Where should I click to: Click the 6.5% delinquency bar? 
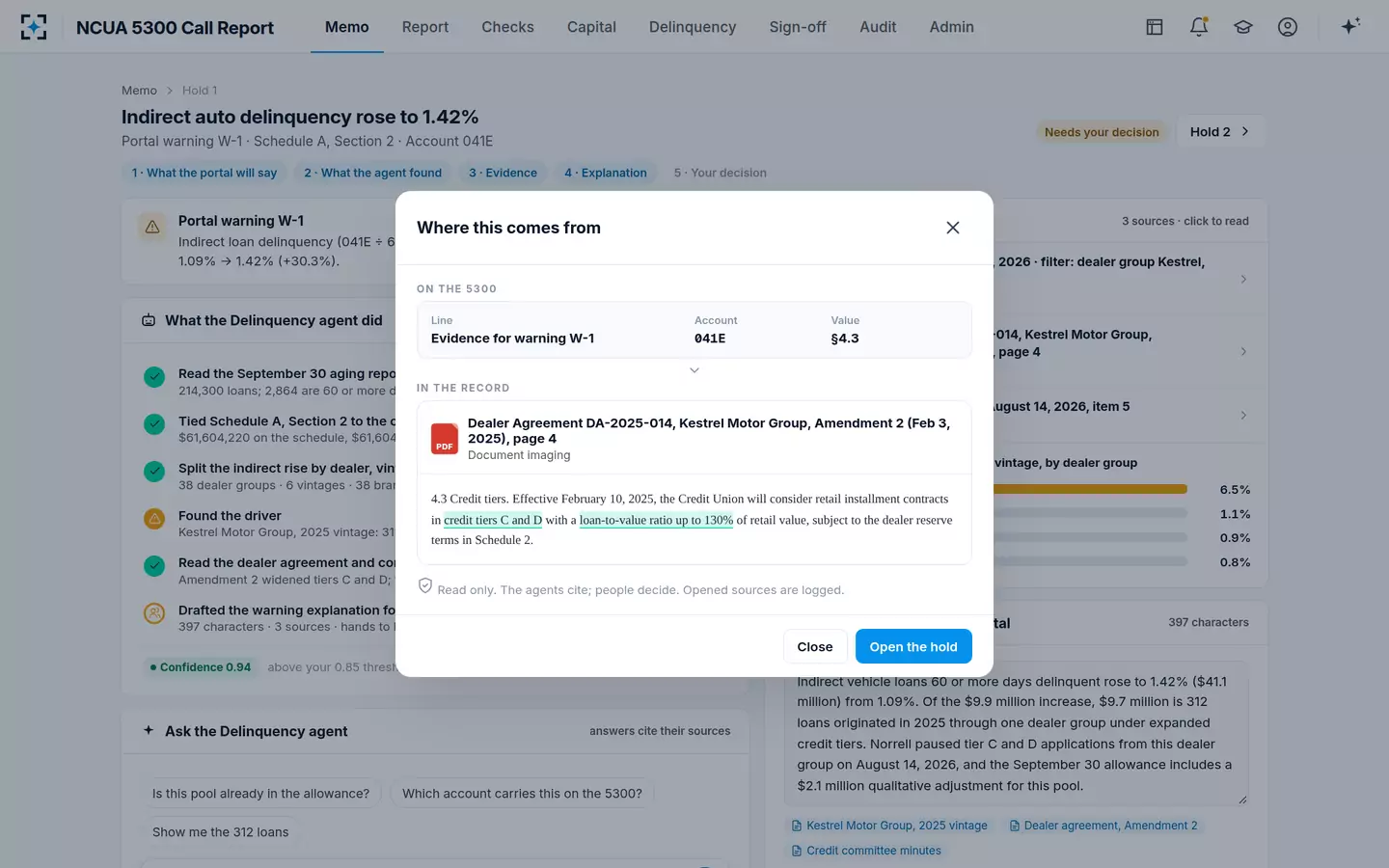(1090, 490)
